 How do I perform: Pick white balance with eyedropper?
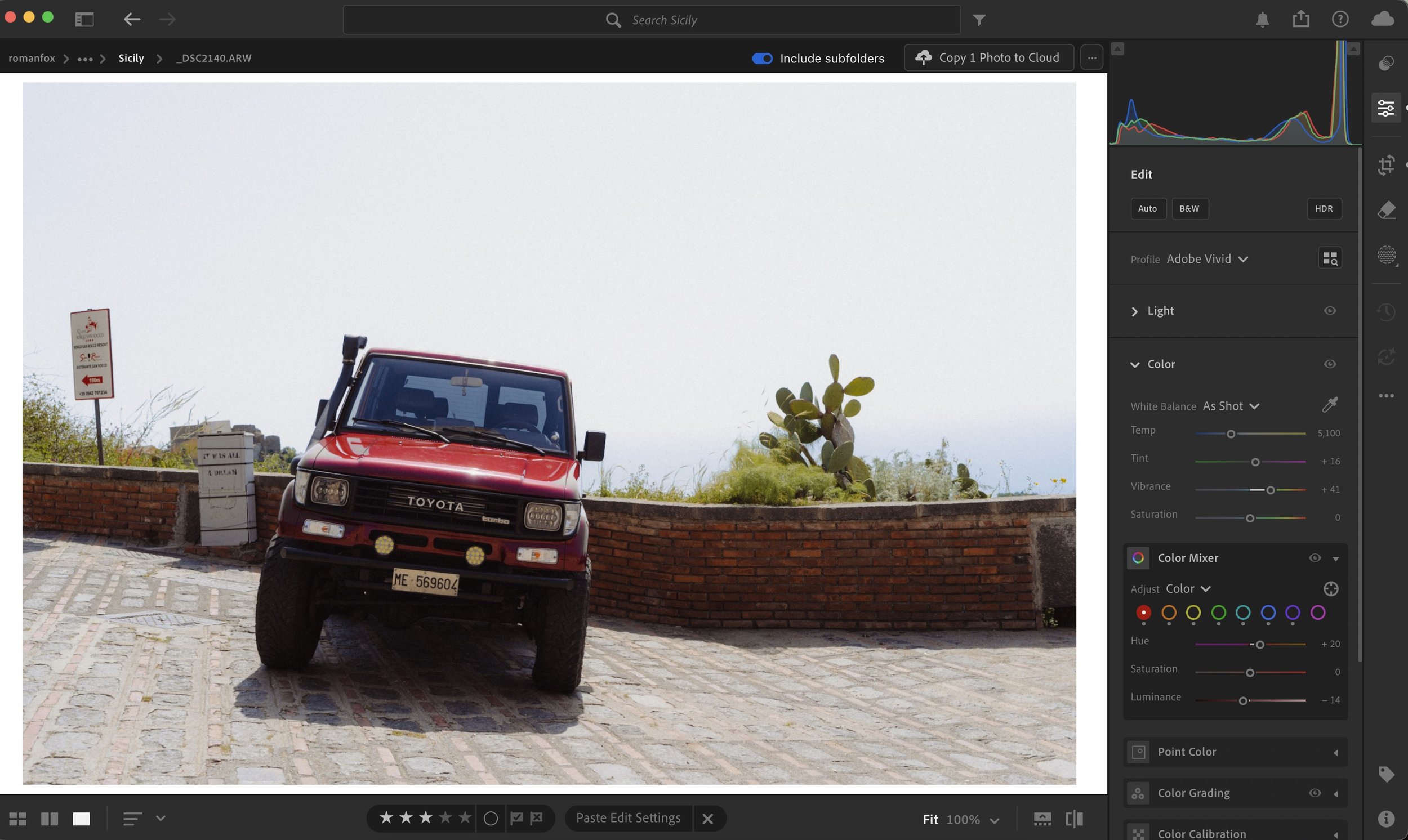[x=1330, y=405]
